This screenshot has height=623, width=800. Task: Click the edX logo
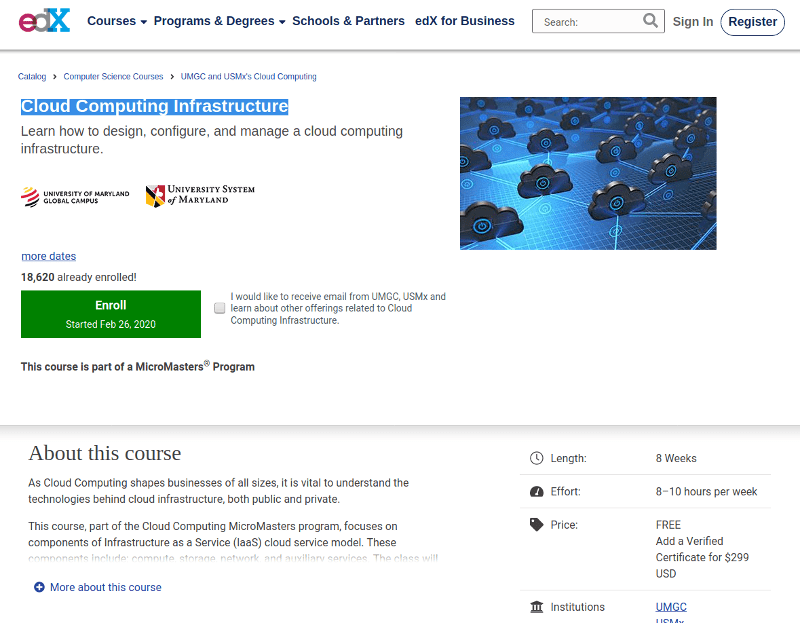click(44, 20)
